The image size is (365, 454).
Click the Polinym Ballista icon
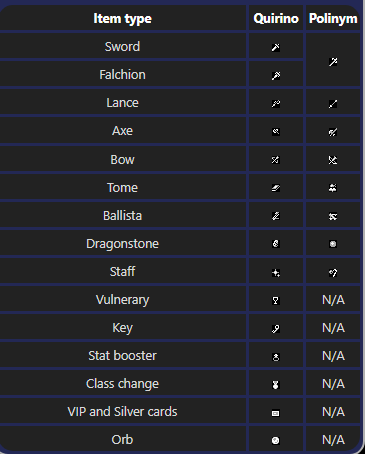333,216
